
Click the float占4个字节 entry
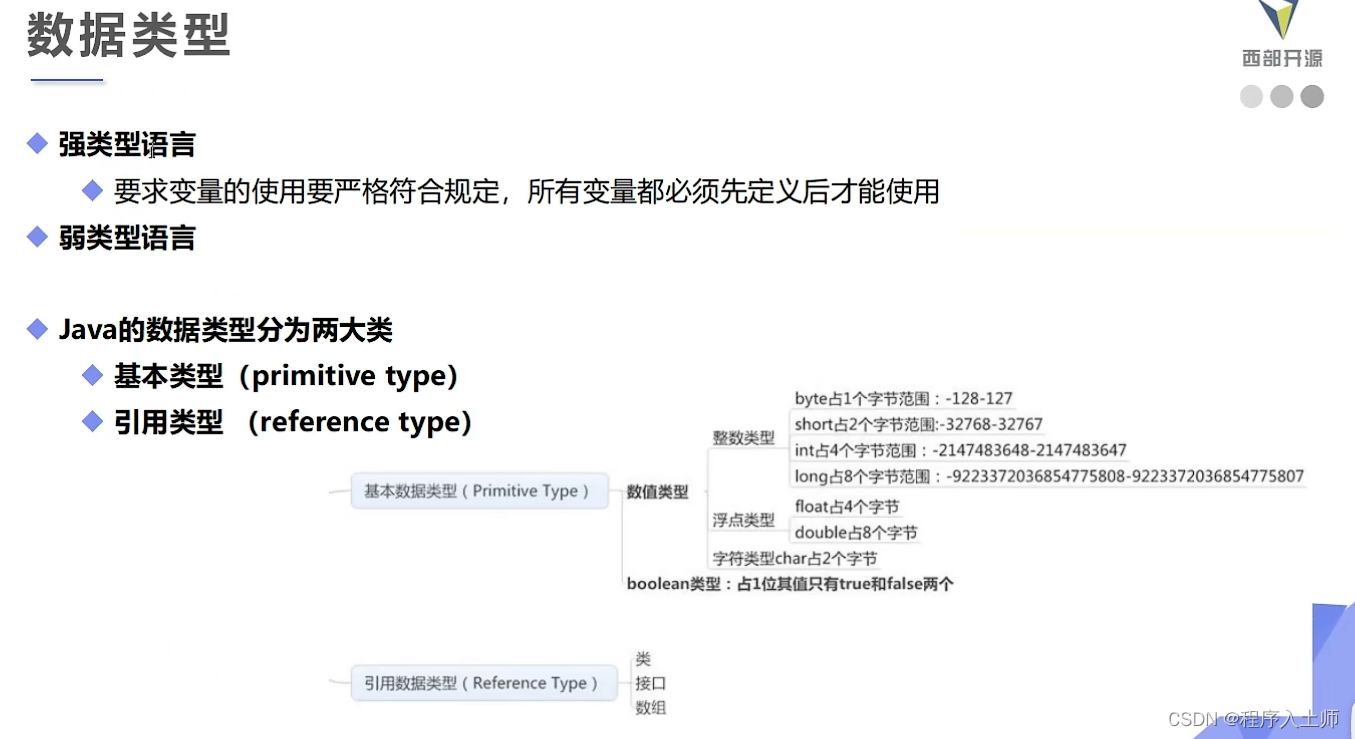pos(847,507)
